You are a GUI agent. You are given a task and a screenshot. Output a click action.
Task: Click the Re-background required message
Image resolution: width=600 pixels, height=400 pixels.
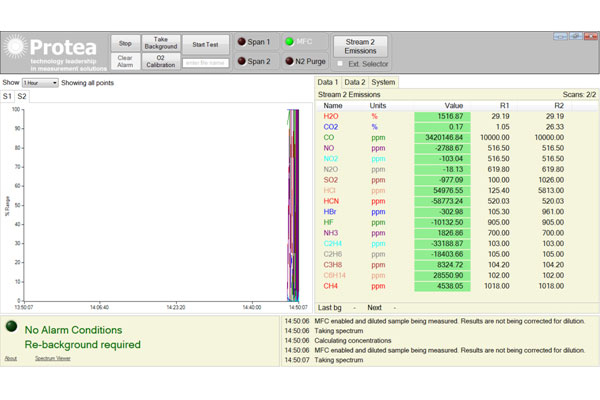[83, 345]
